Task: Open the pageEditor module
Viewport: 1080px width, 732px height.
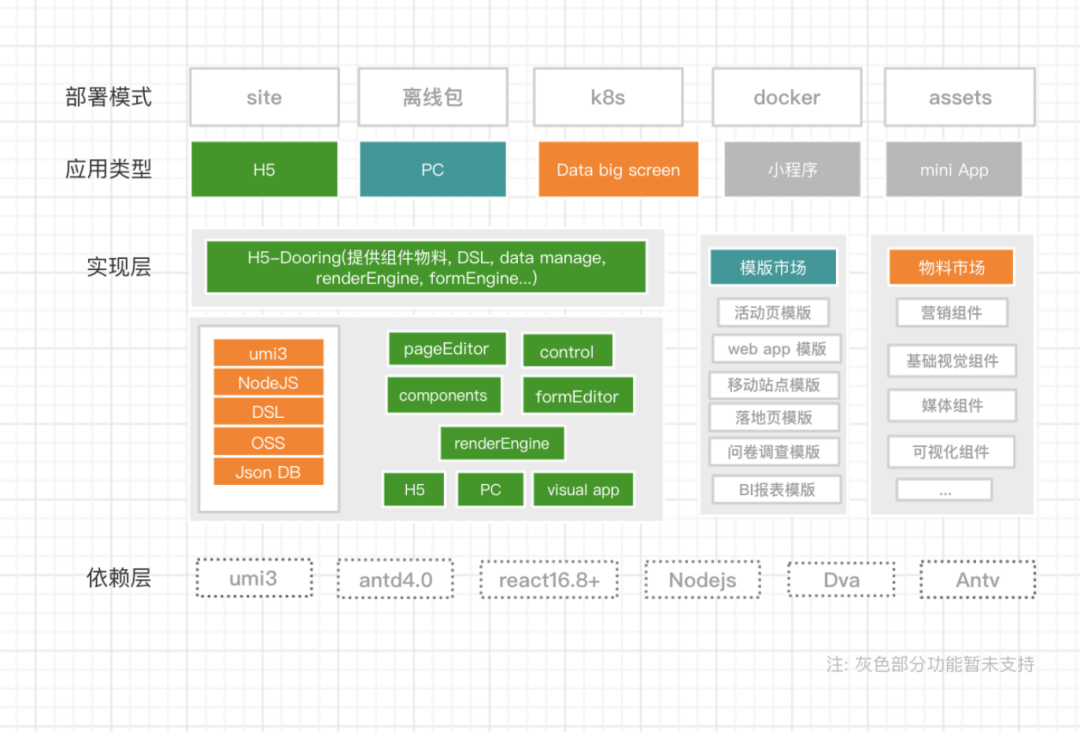Action: (447, 349)
